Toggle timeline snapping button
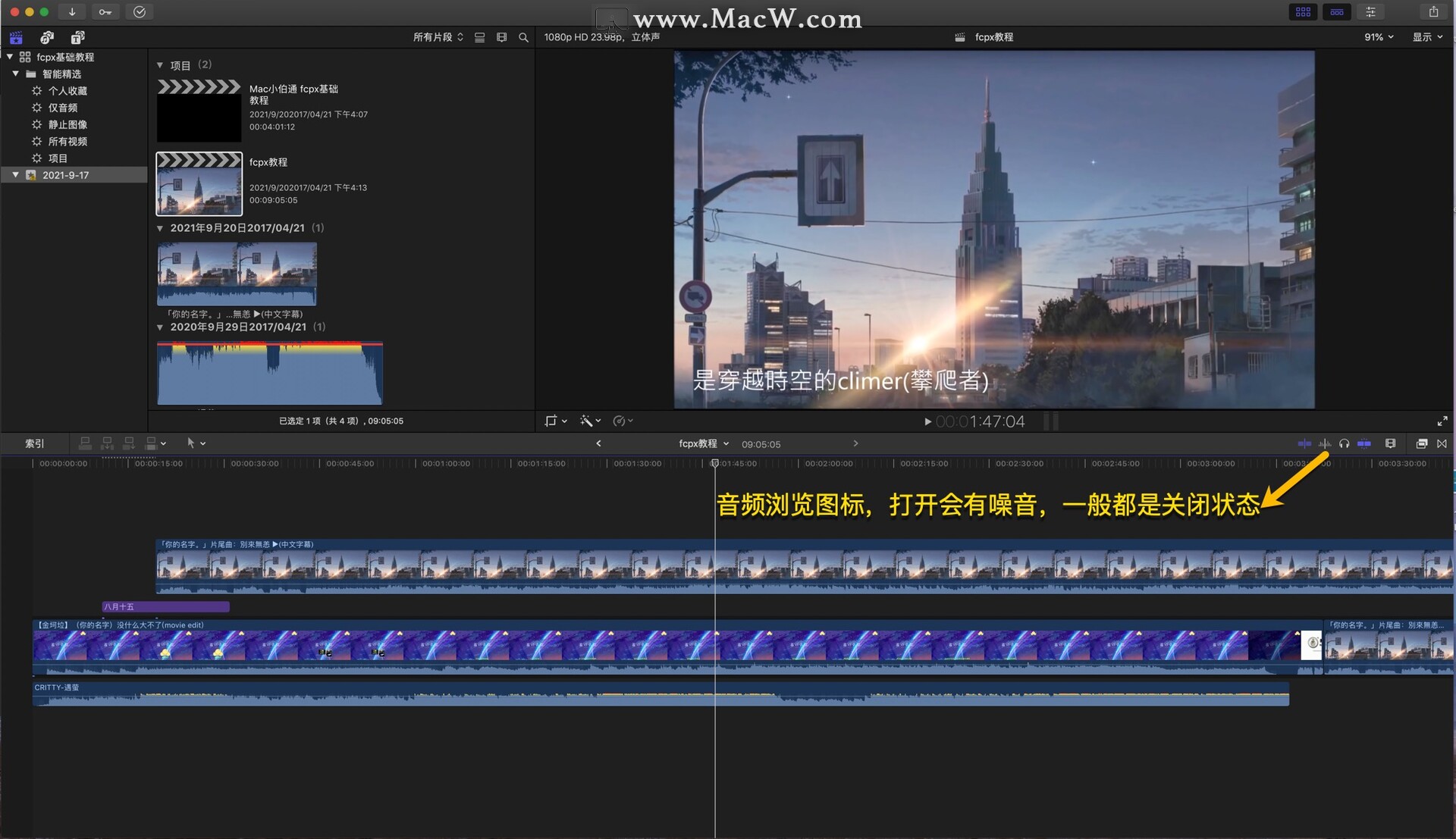 (x=1363, y=443)
